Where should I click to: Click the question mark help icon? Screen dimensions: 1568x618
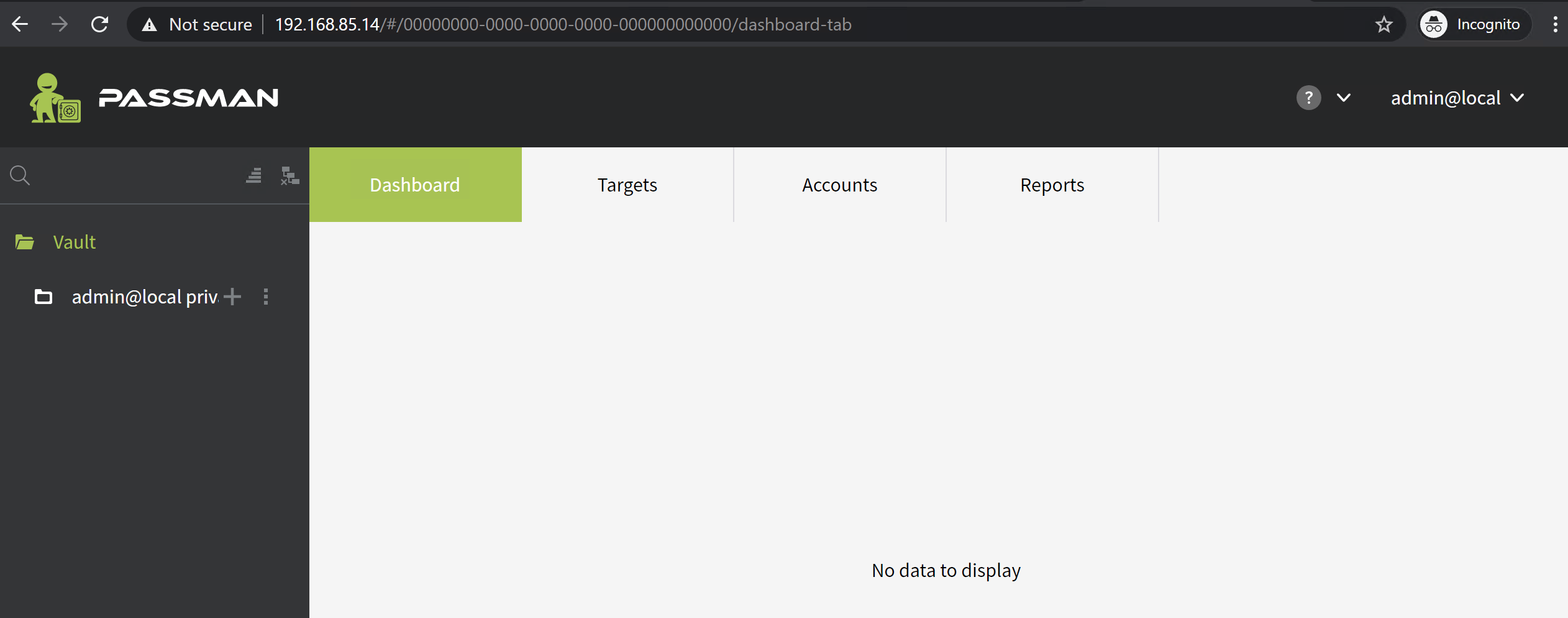coord(1308,98)
